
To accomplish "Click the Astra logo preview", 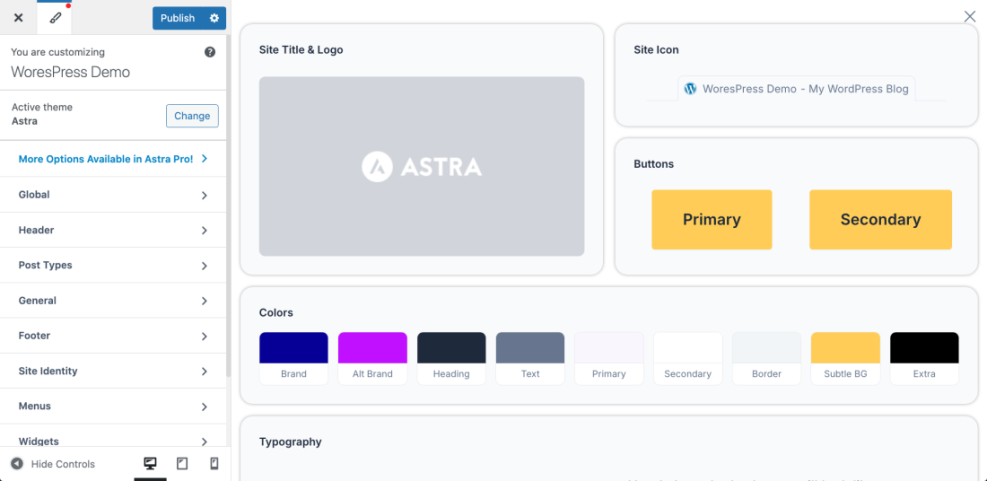I will pos(422,166).
